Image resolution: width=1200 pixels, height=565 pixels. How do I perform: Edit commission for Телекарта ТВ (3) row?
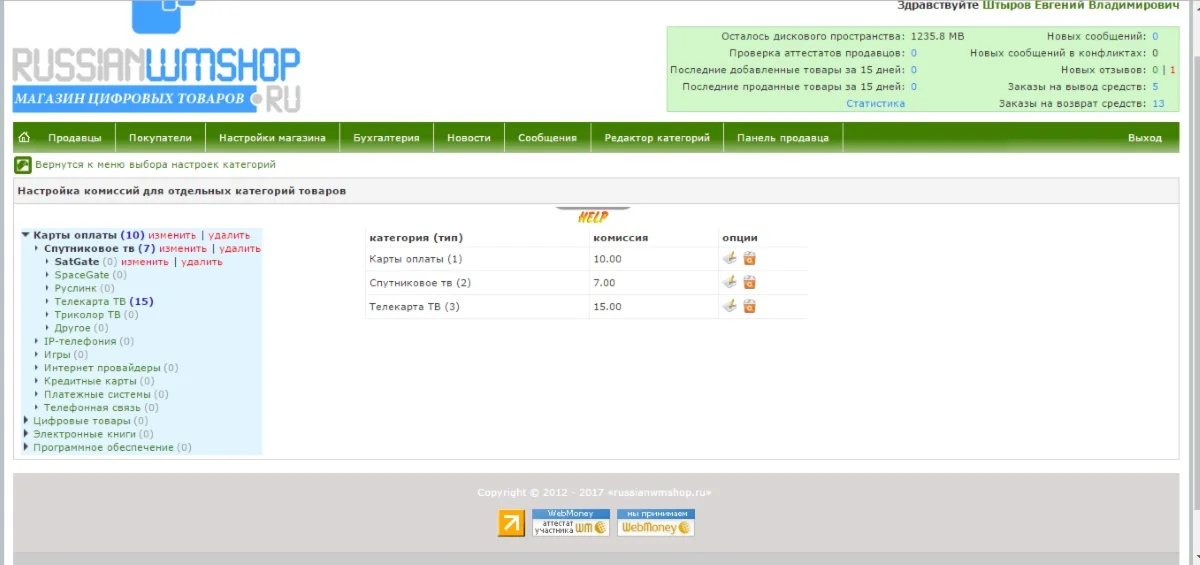pos(730,306)
